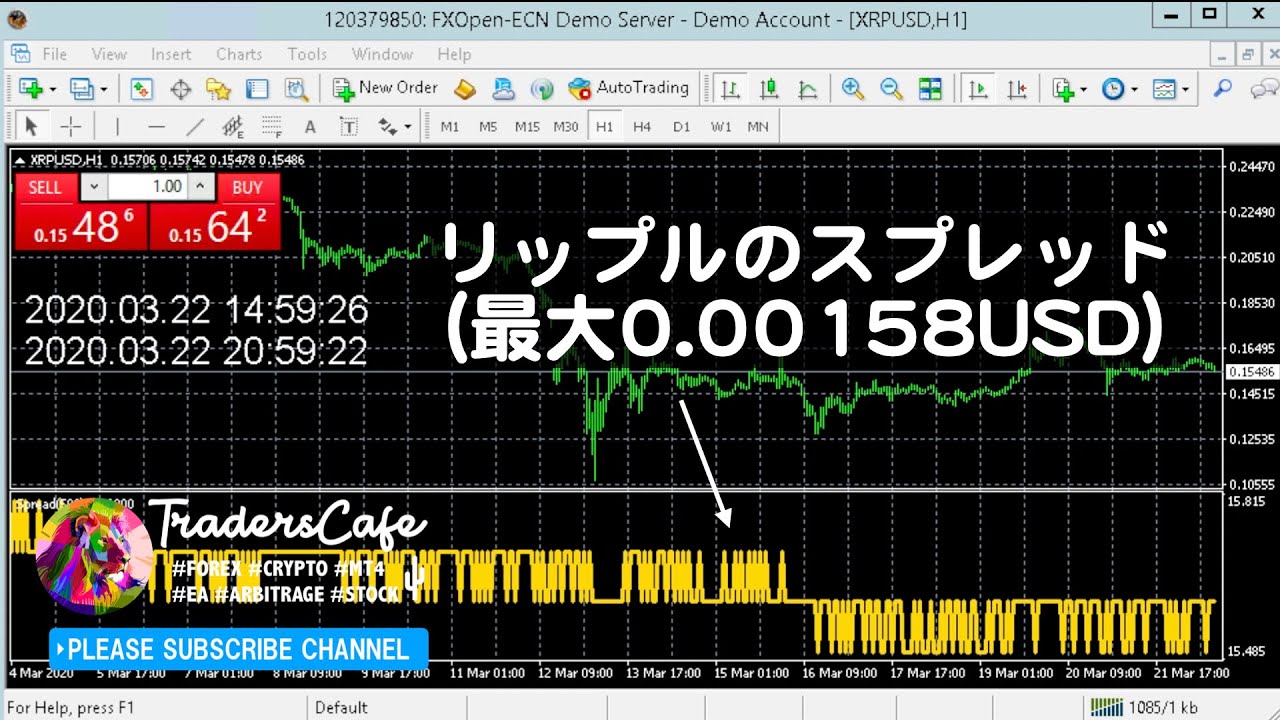This screenshot has height=720, width=1280.
Task: Toggle Chart Shift
Action: 1017,89
